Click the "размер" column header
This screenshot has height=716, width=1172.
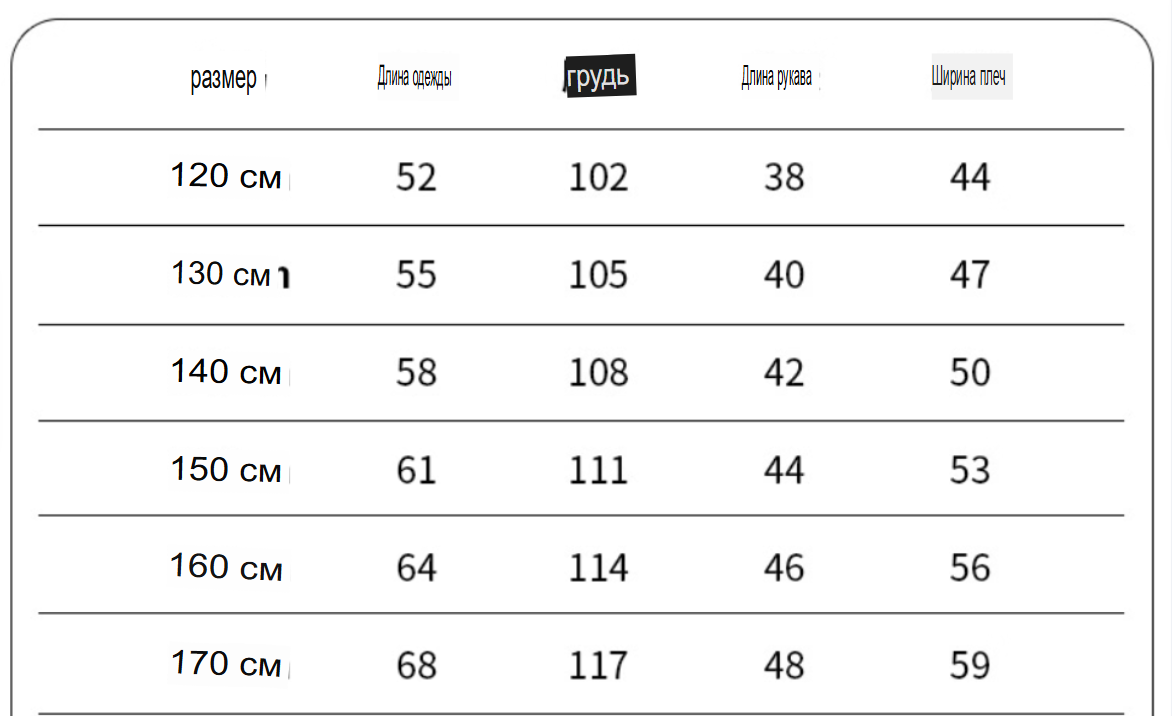223,78
